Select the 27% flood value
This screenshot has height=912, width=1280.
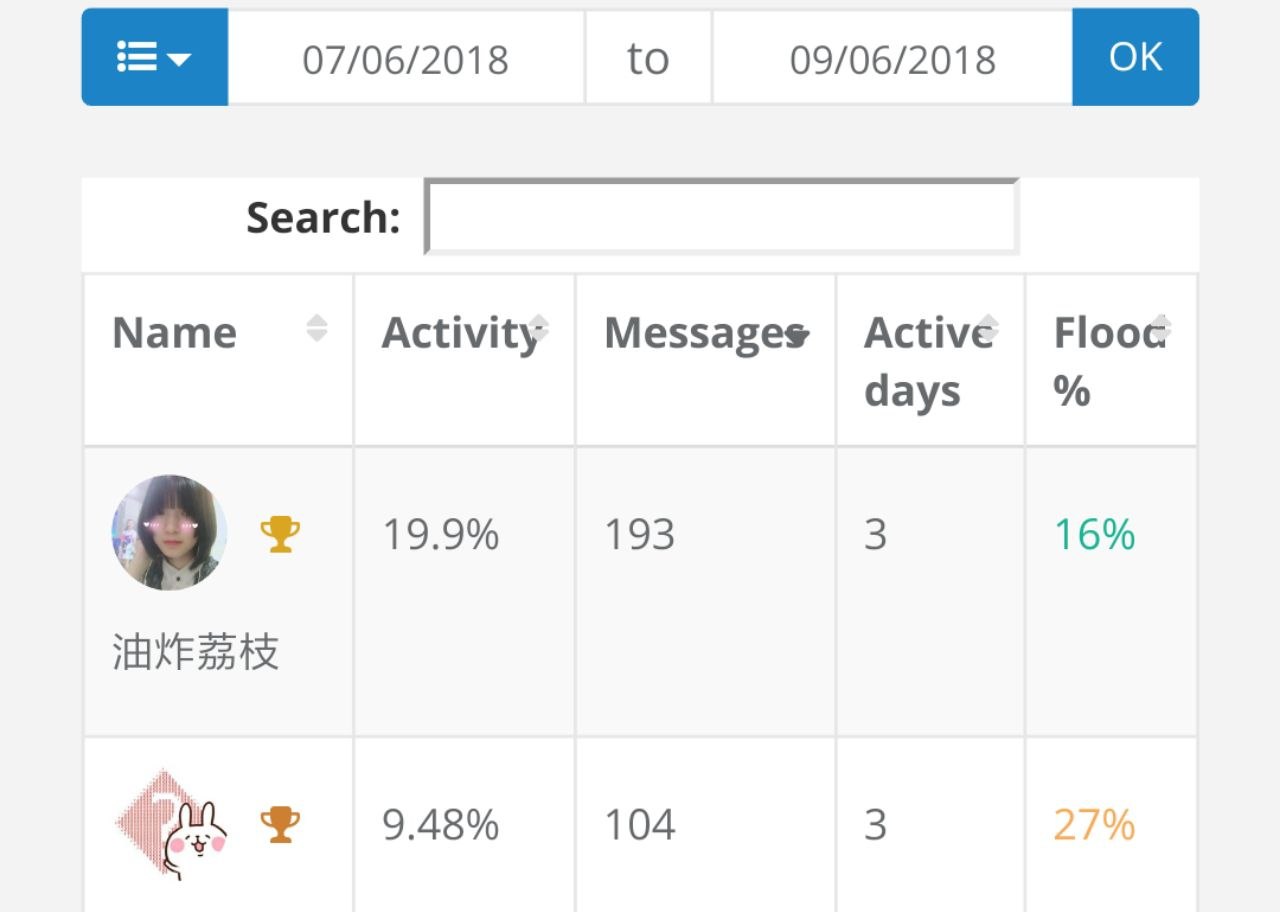click(1095, 825)
